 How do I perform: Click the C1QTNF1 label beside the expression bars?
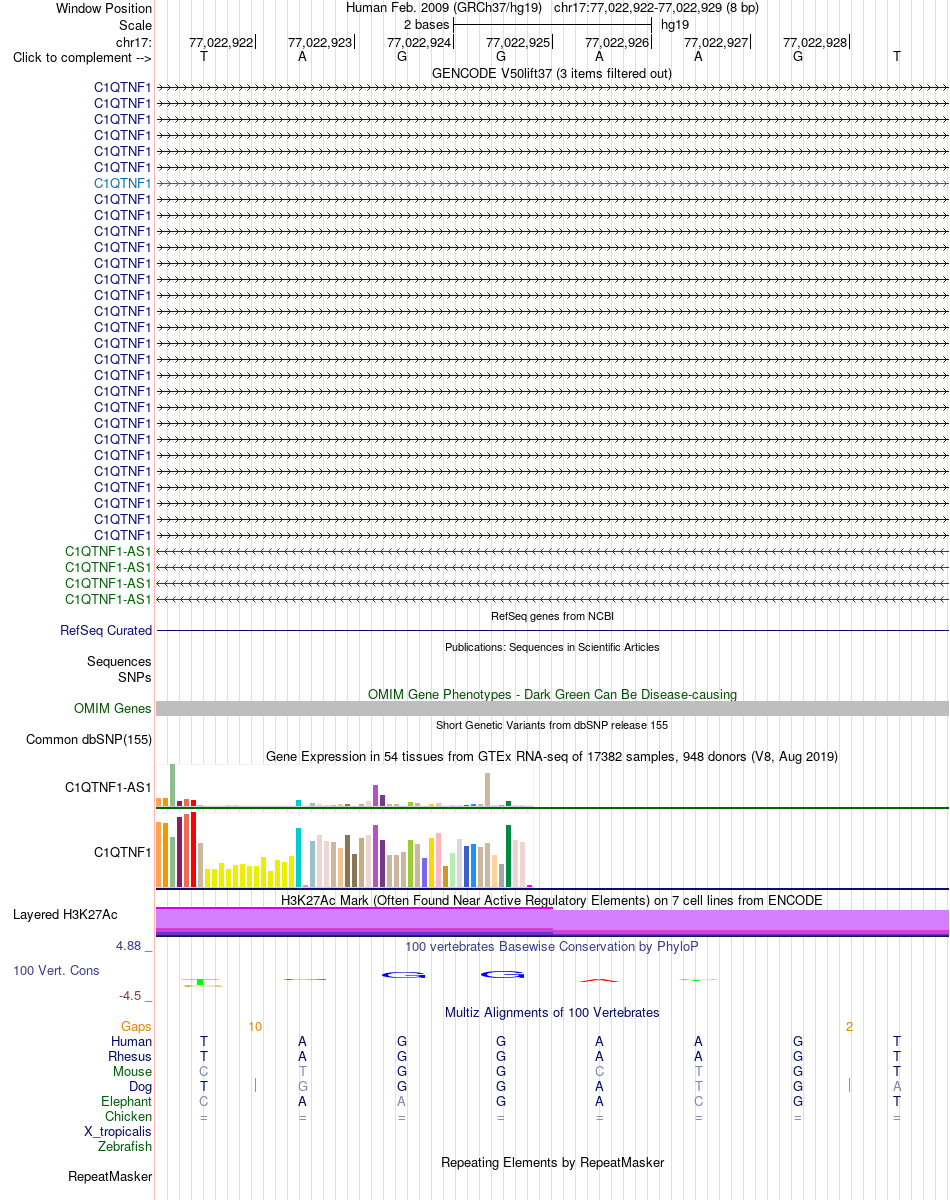click(123, 853)
